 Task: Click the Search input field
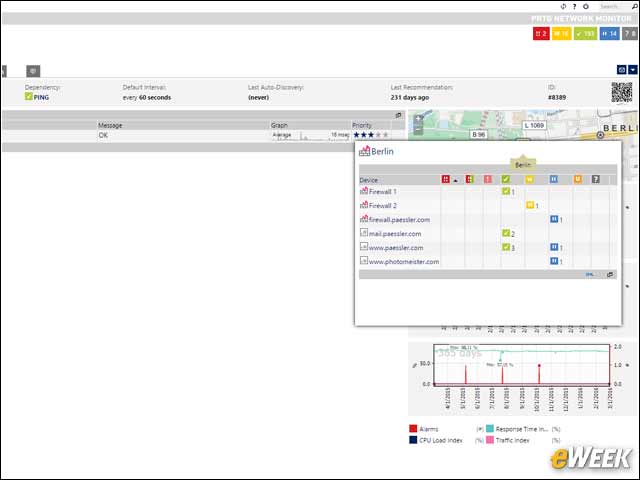(613, 6)
